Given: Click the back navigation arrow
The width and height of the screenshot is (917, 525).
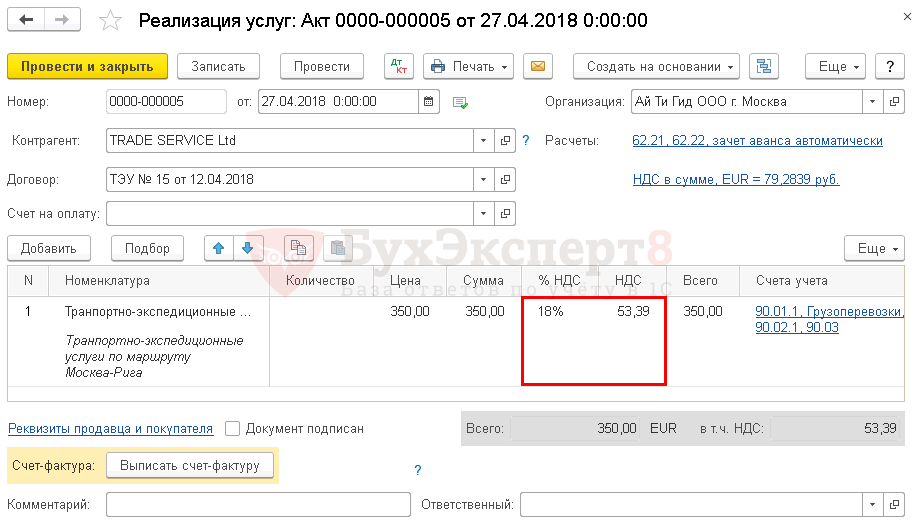Looking at the screenshot, I should tap(27, 21).
